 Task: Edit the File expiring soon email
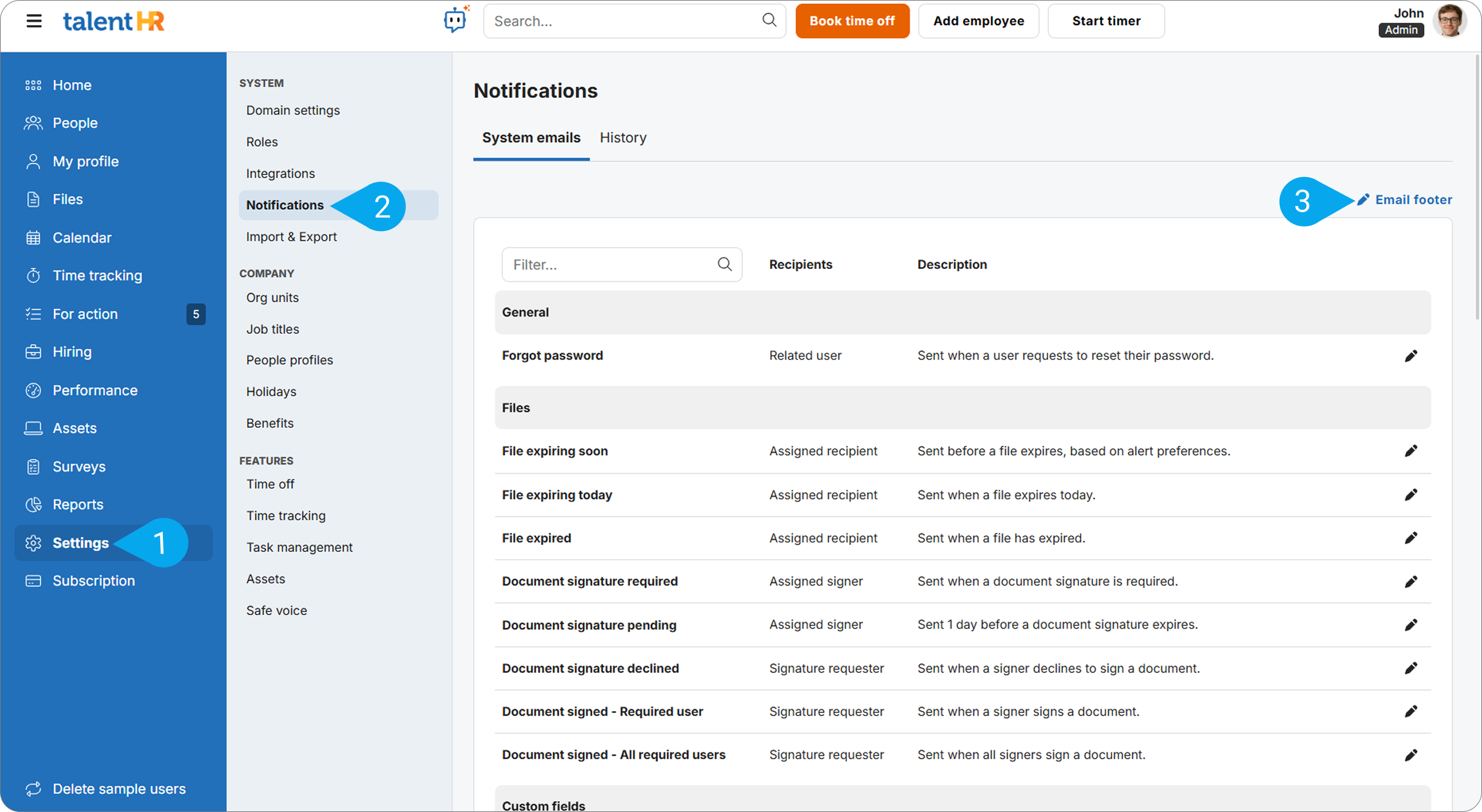click(1411, 451)
